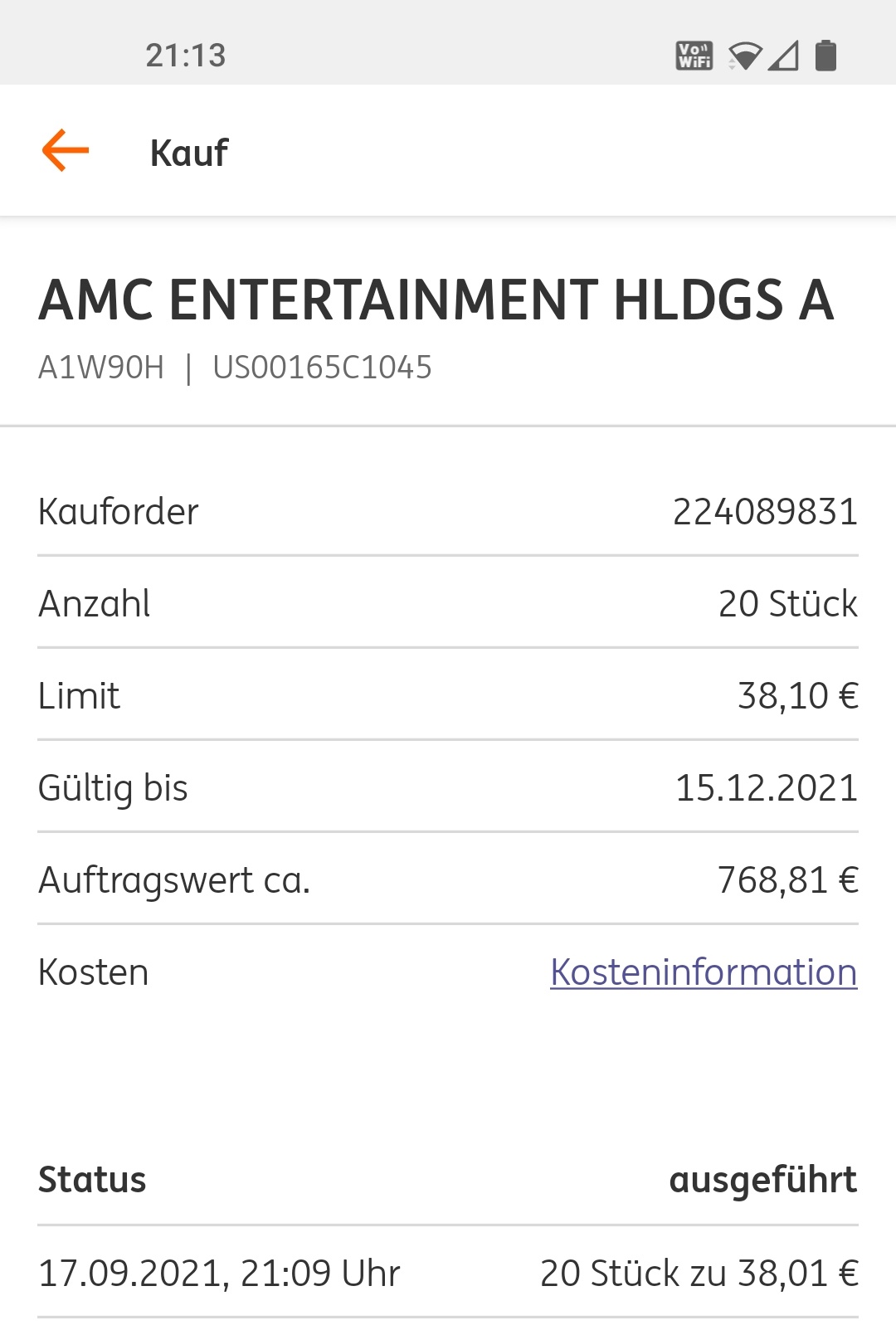Tap the WKN code A1W90H

[101, 368]
